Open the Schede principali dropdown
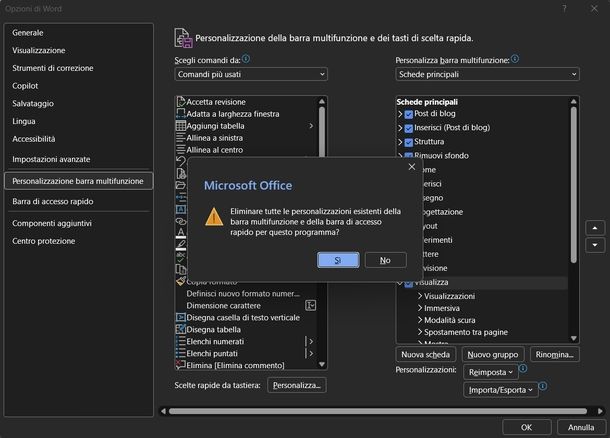 click(487, 74)
